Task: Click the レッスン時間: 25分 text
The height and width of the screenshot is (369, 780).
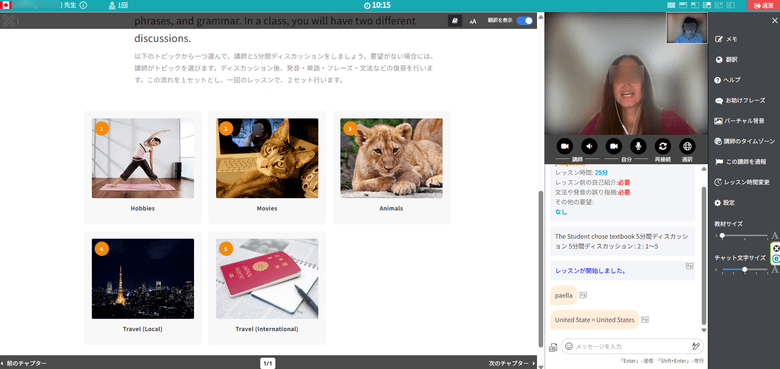Action: pos(581,173)
